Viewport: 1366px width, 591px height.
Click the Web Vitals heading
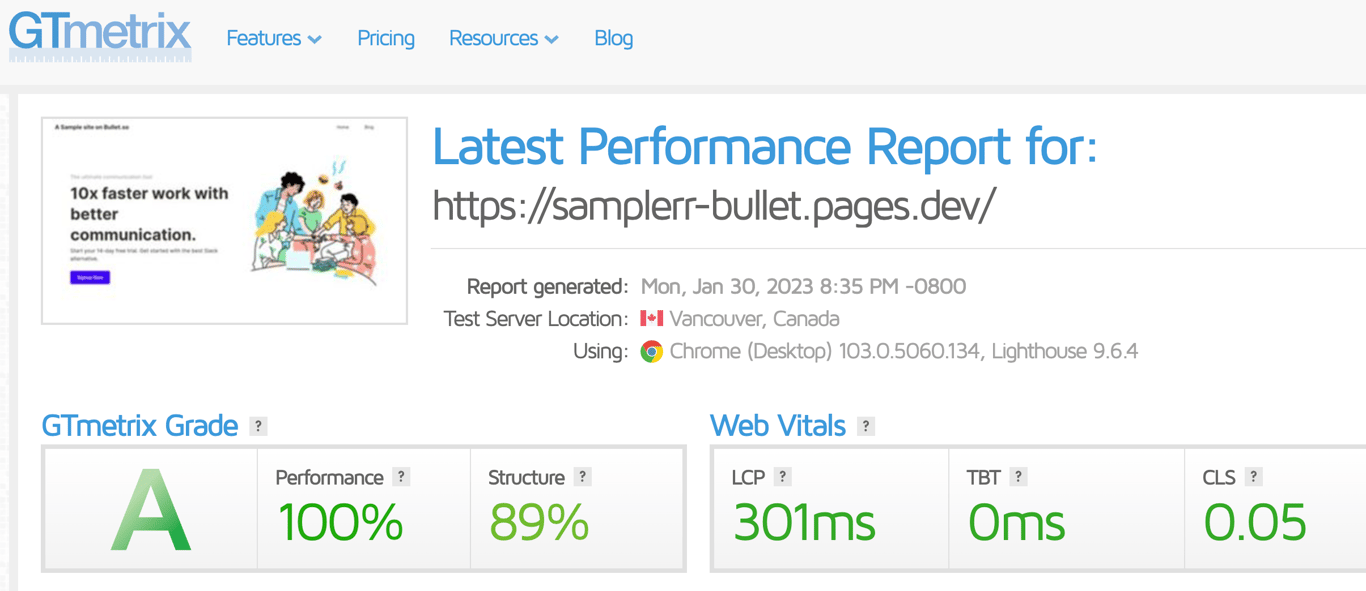[778, 426]
